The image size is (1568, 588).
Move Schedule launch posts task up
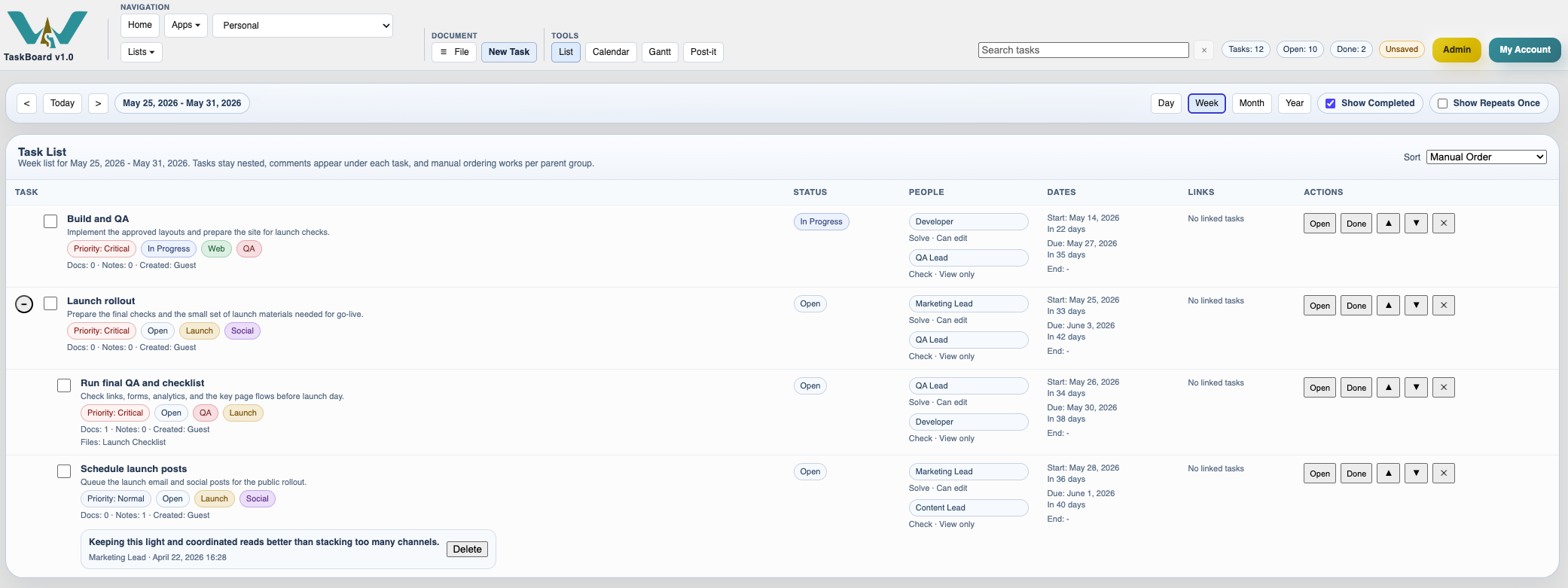click(x=1388, y=474)
